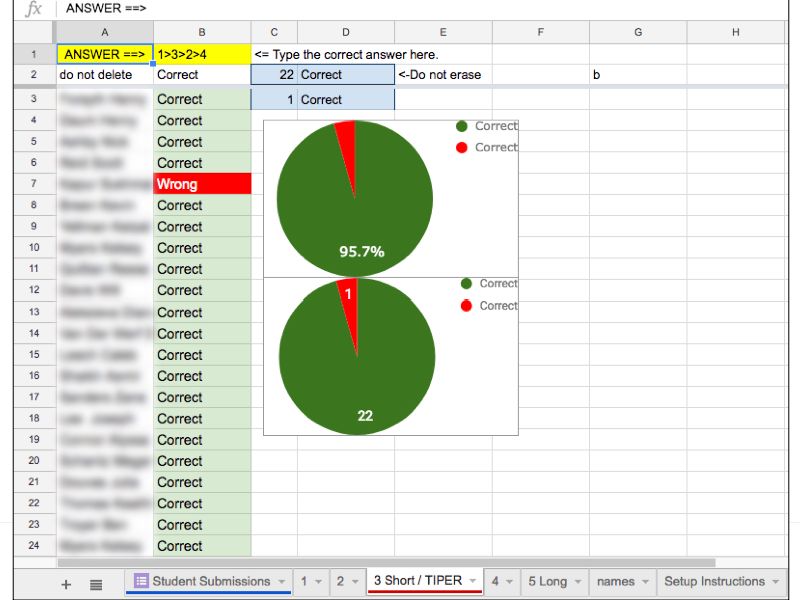Viewport: 800px width, 600px height.
Task: Open dropdown arrow on 5 Long tab
Action: click(x=578, y=582)
